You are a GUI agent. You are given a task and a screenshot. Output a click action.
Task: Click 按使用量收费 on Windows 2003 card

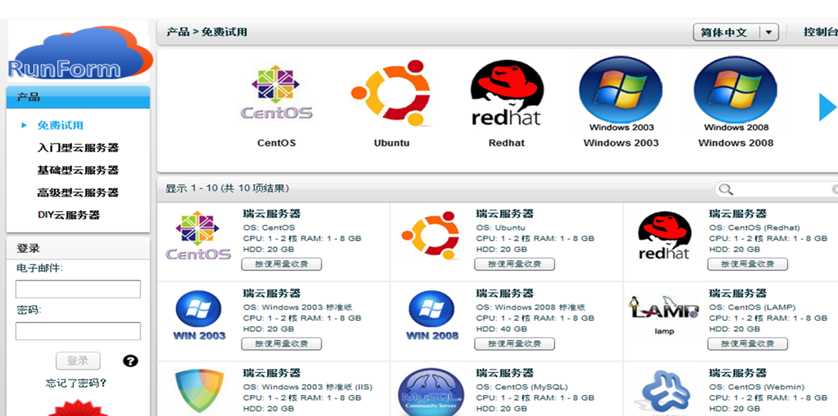[x=282, y=344]
